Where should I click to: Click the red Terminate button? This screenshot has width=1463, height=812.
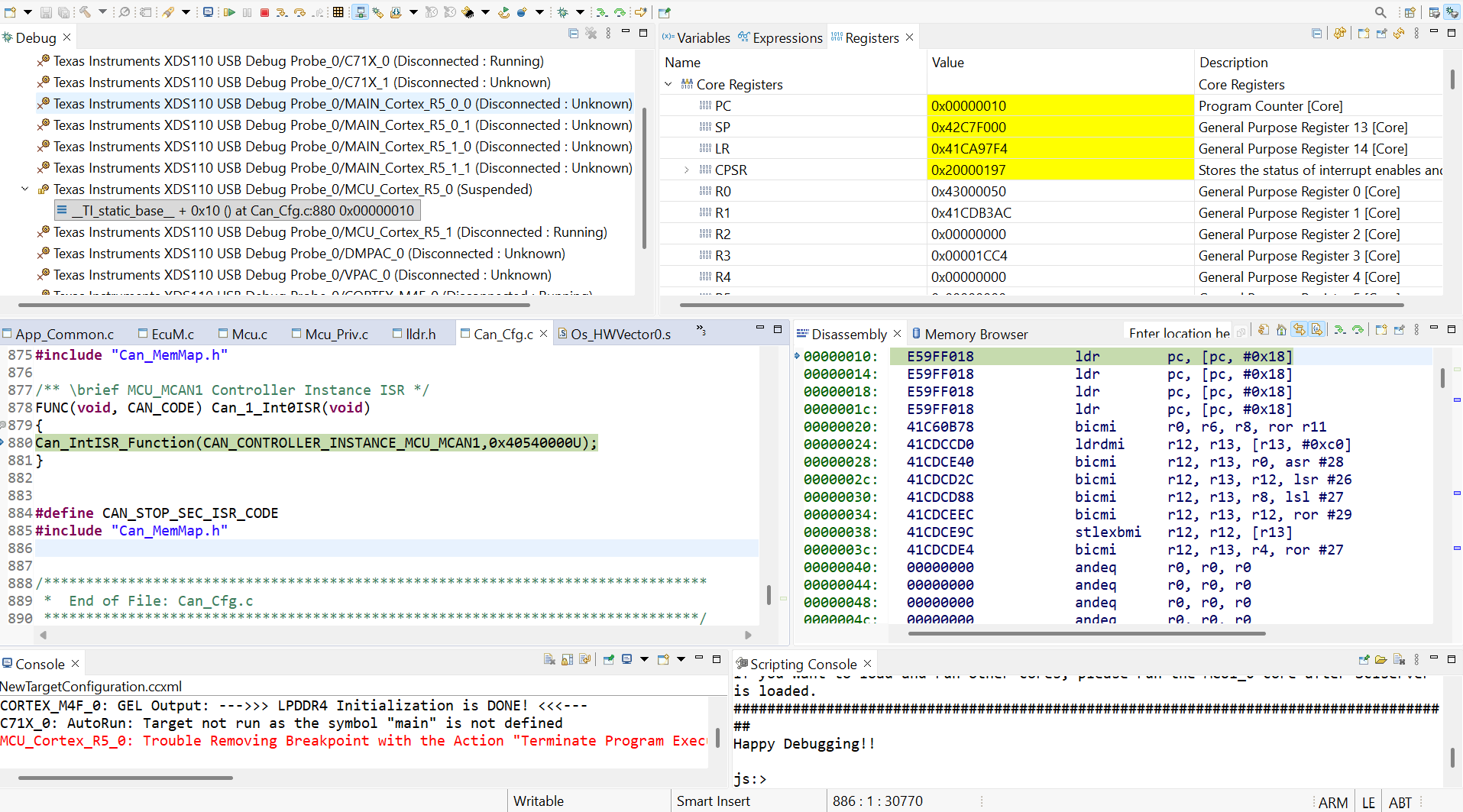264,12
